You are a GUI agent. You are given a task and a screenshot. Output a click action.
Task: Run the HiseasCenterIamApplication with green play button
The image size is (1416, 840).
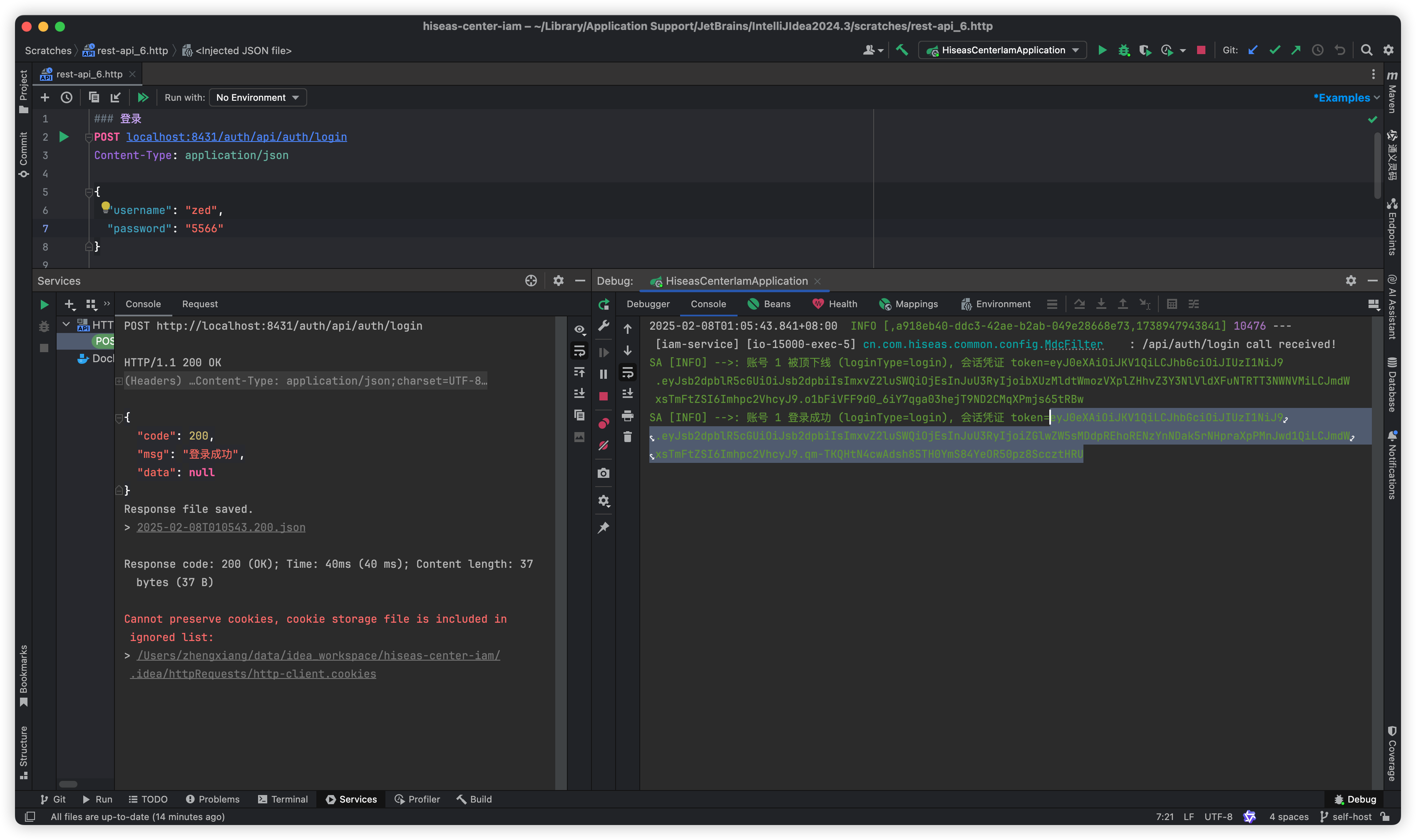coord(1102,50)
